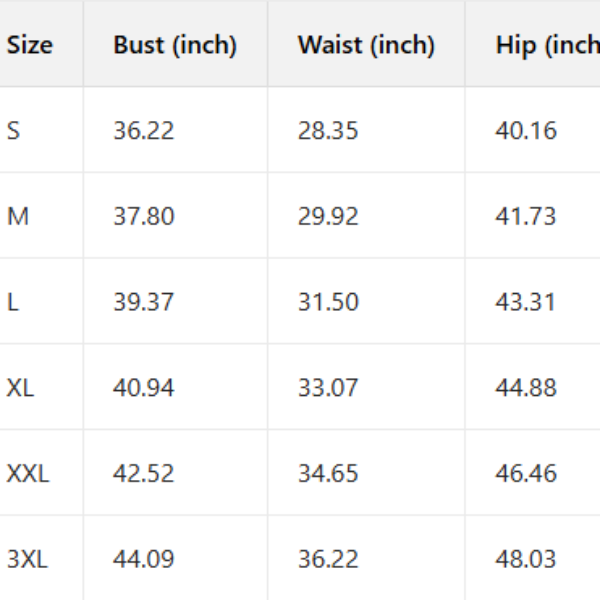This screenshot has height=600, width=600.
Task: Select the XL size row label
Action: click(x=21, y=388)
